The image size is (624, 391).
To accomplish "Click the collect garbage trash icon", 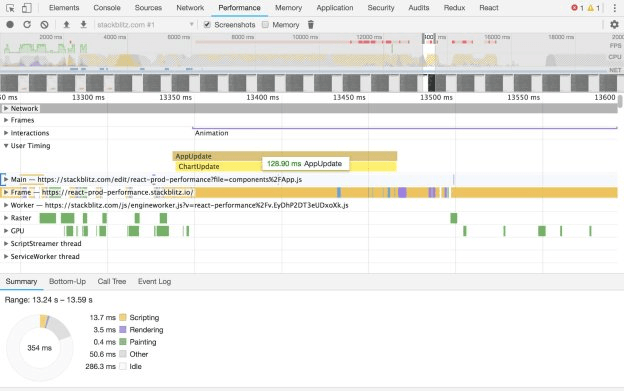I will tap(311, 25).
